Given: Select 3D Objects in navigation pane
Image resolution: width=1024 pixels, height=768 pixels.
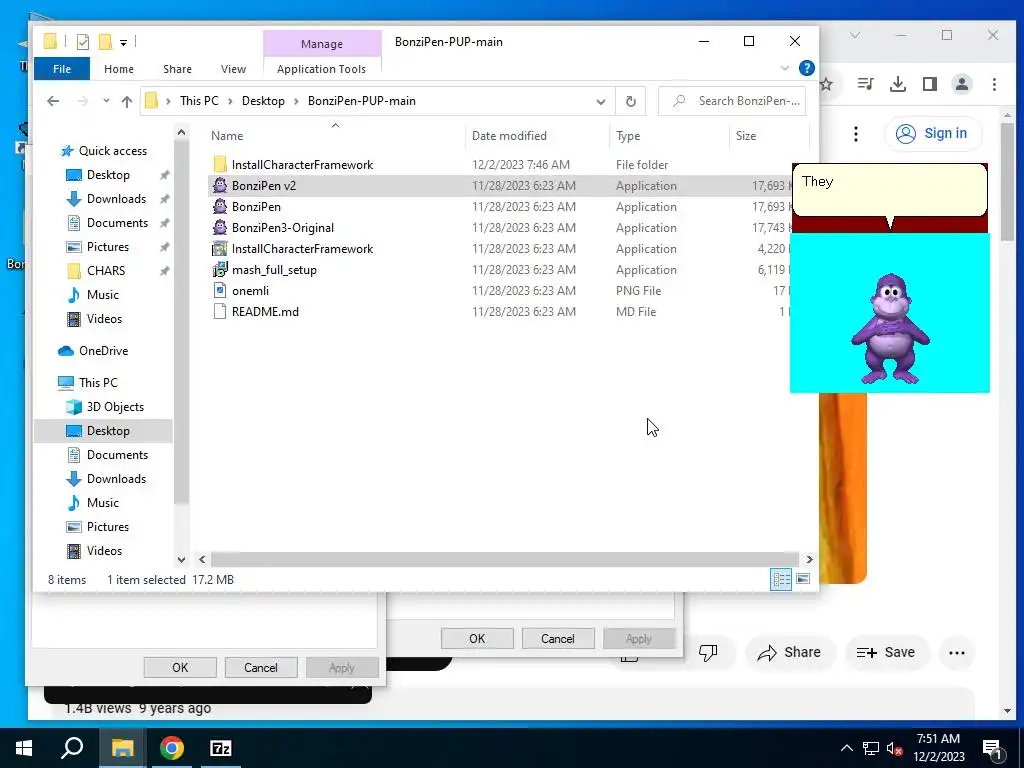Looking at the screenshot, I should click(115, 407).
